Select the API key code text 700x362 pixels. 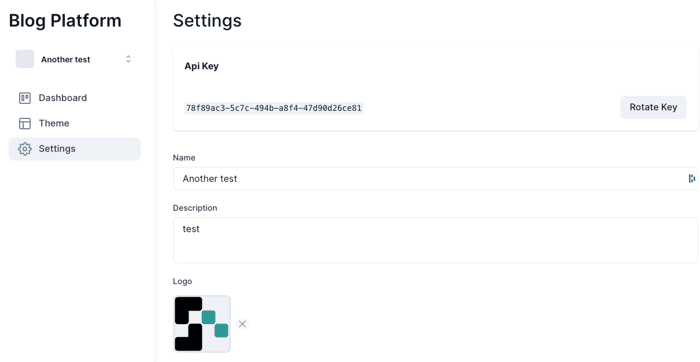point(274,108)
